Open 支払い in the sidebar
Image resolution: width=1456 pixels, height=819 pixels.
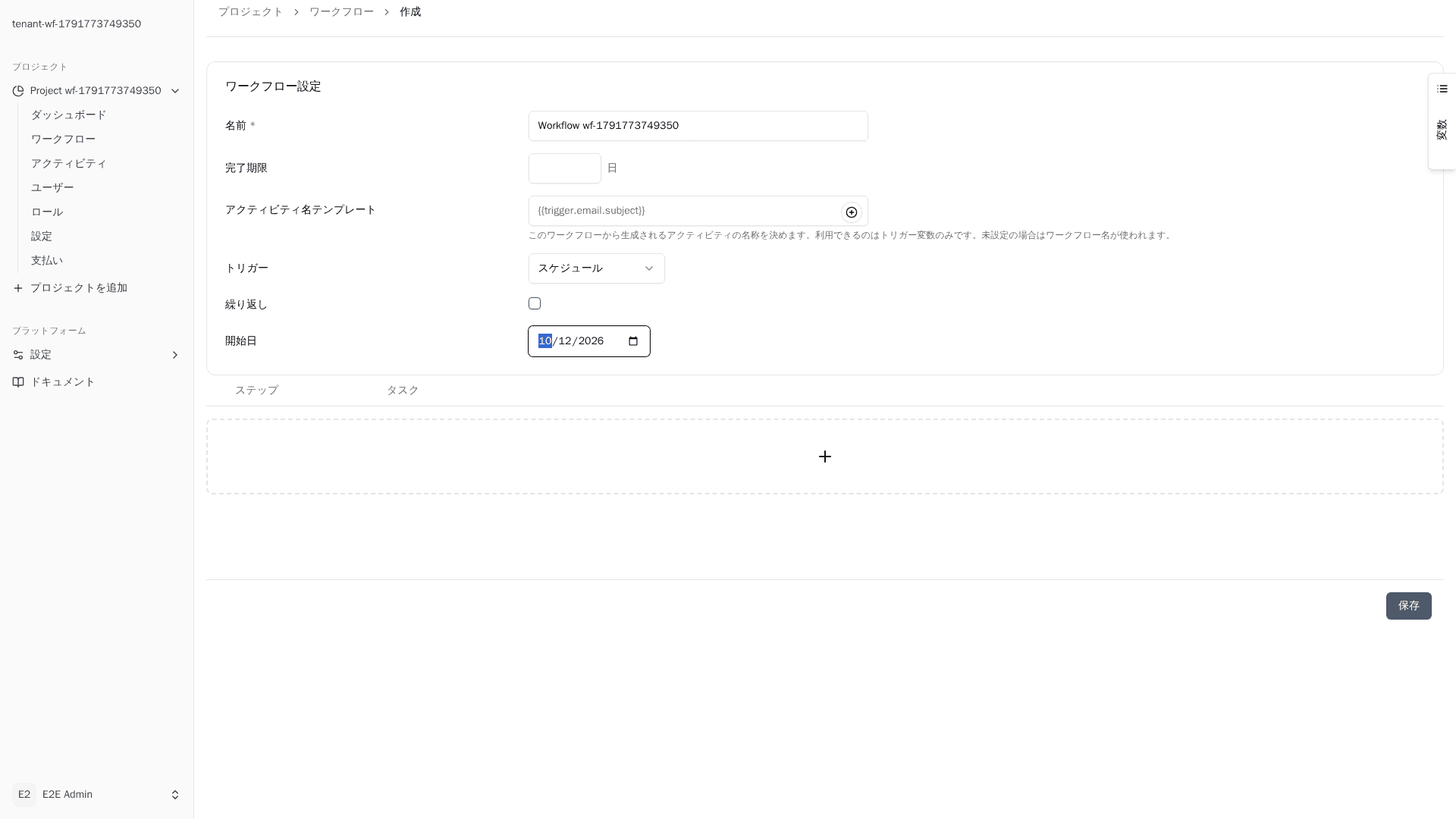coord(47,261)
